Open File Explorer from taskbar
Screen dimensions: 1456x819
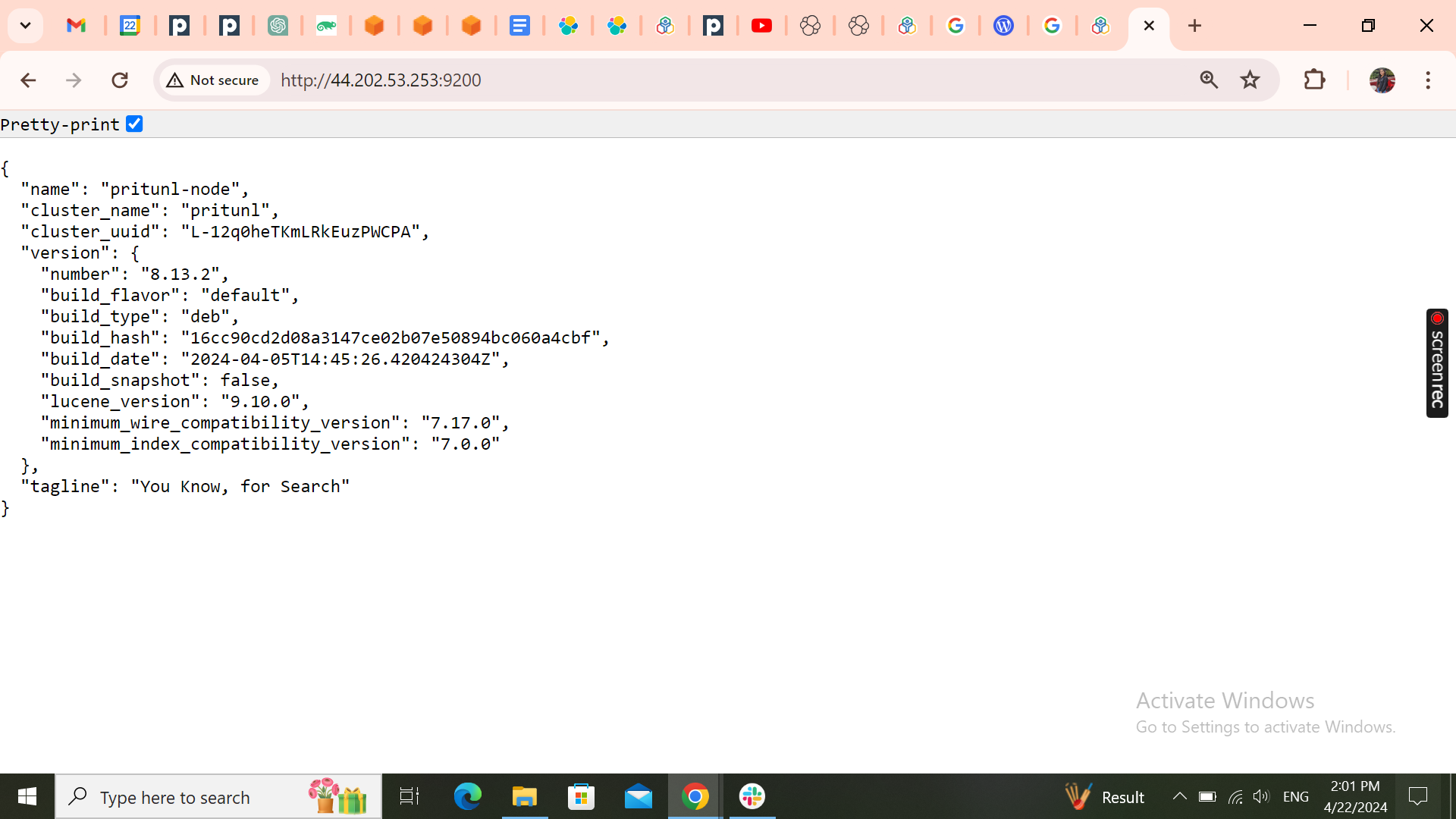click(x=524, y=796)
